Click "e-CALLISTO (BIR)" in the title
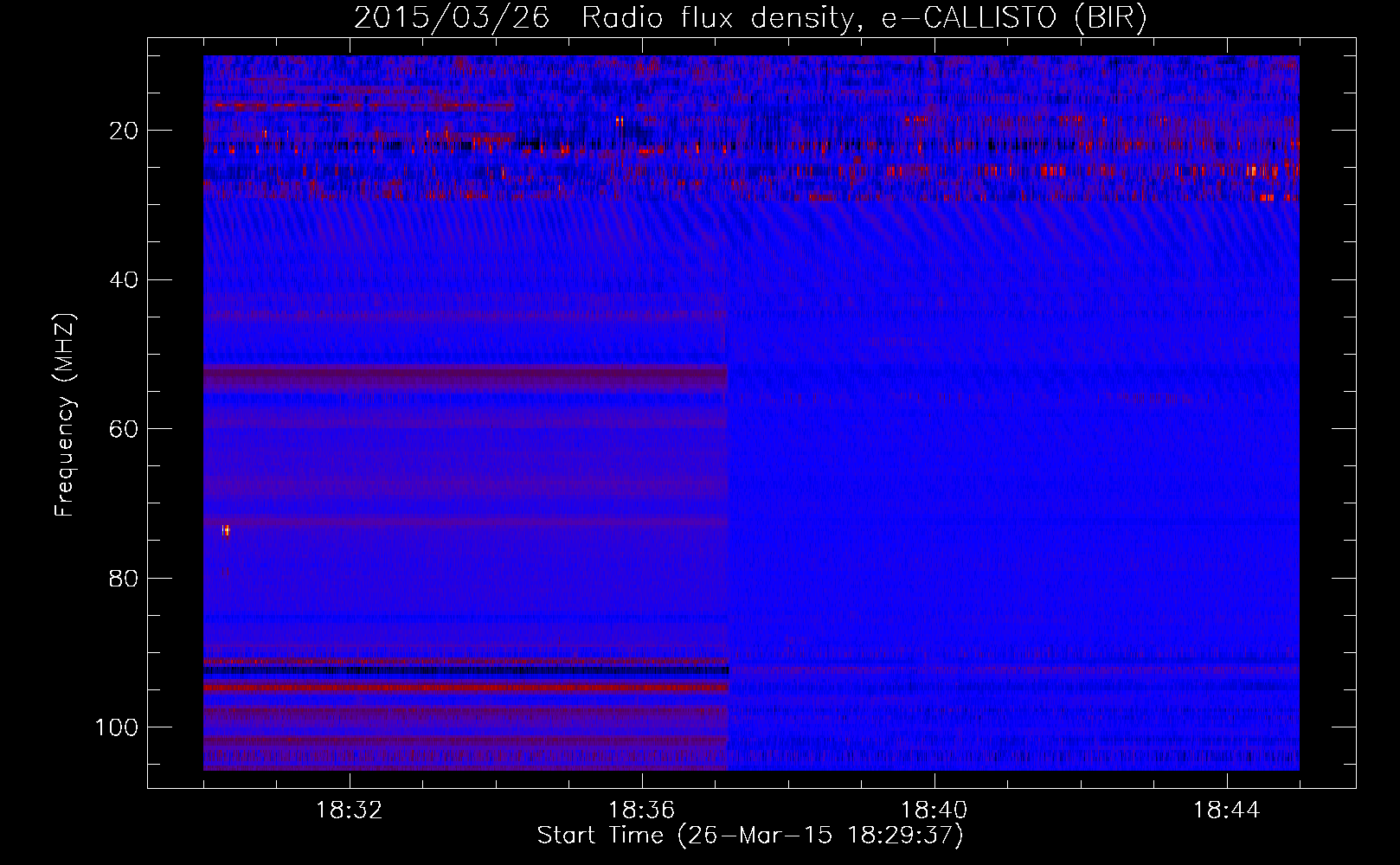 (x=1014, y=18)
